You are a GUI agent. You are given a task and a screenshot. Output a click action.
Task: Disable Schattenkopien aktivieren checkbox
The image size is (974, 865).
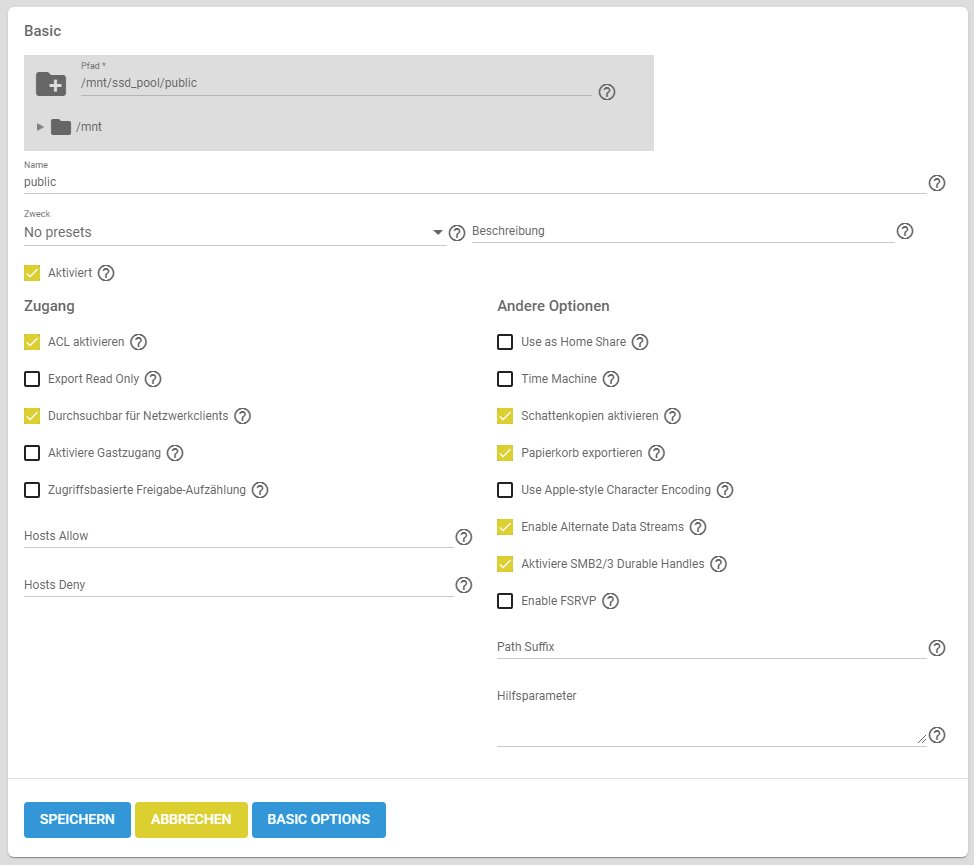coord(505,416)
